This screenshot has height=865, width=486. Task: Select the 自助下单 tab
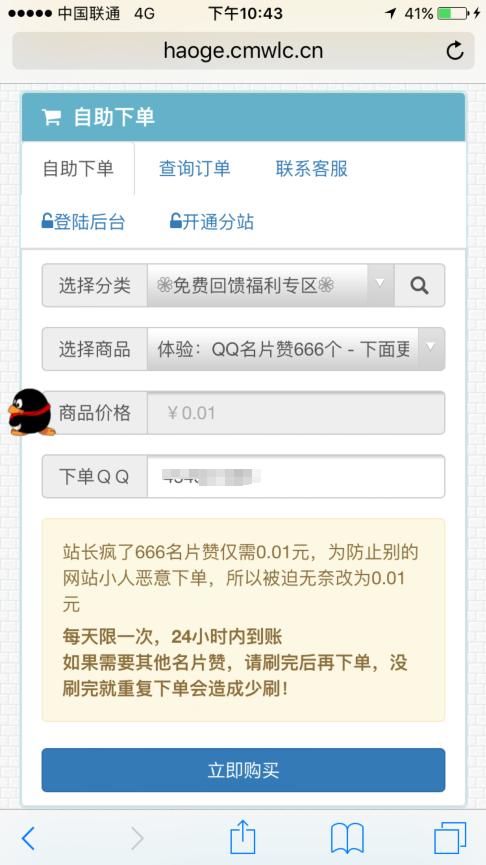point(78,169)
